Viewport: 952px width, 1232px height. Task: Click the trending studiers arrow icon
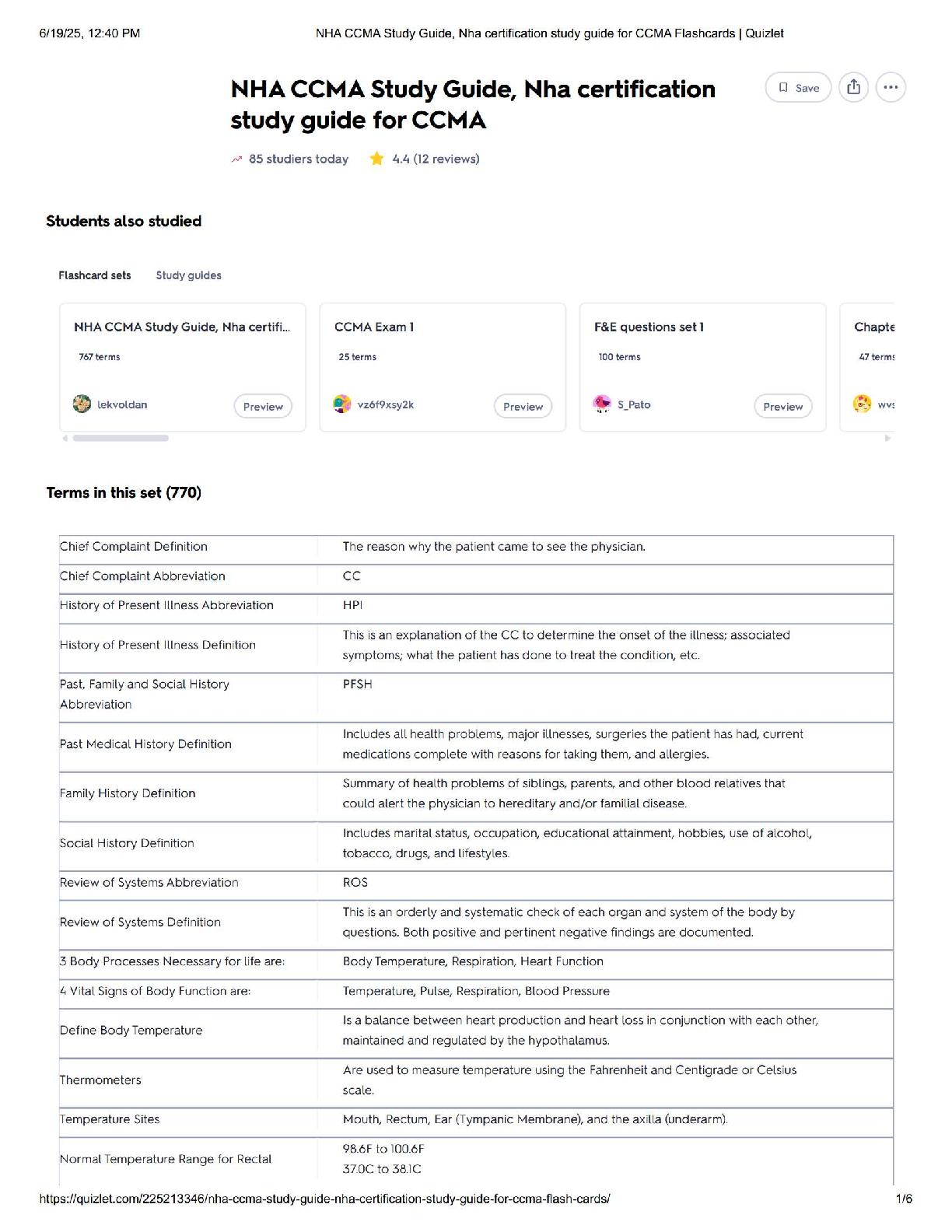click(236, 159)
